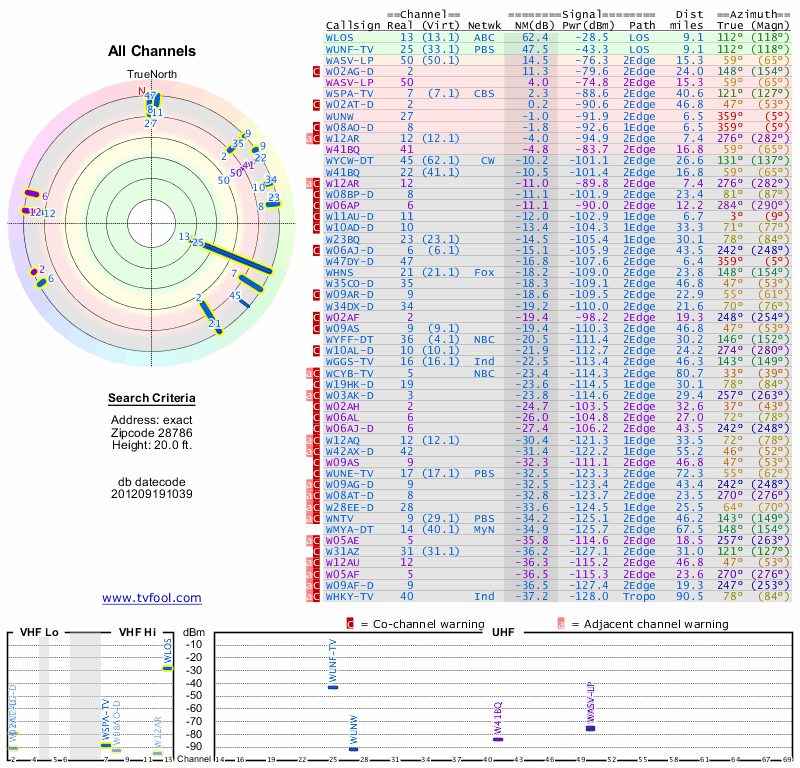
Task: Click the purple W41BQ marker in UHF chart
Action: pyautogui.click(x=498, y=738)
